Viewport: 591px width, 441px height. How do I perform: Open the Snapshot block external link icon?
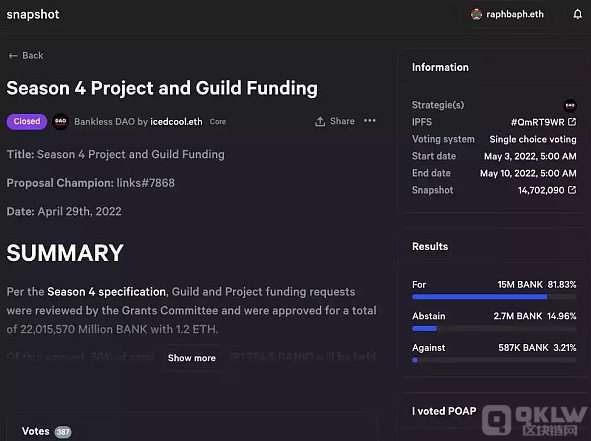pos(572,190)
